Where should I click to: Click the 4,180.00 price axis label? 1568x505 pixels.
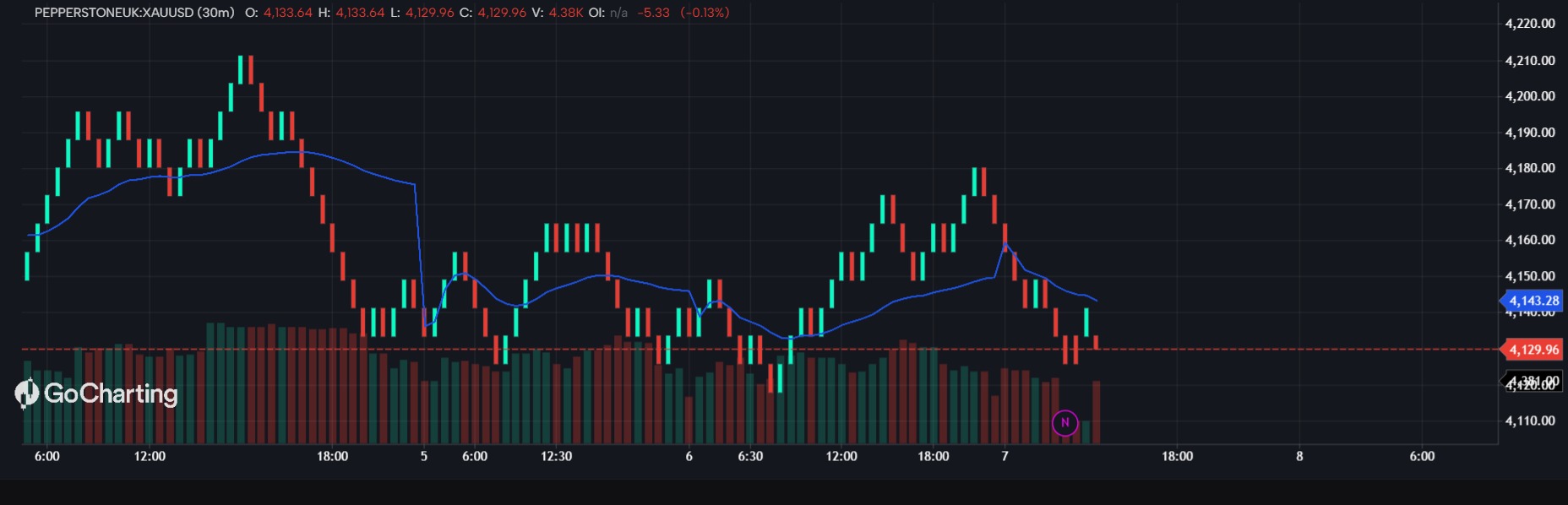point(1530,168)
